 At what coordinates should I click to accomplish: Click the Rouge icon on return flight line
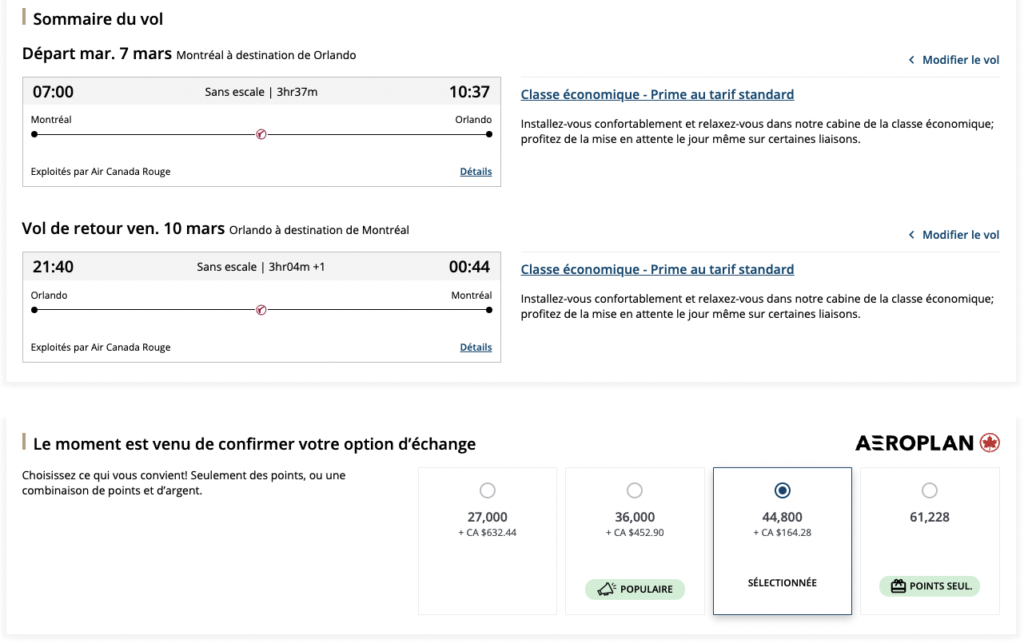coord(261,310)
